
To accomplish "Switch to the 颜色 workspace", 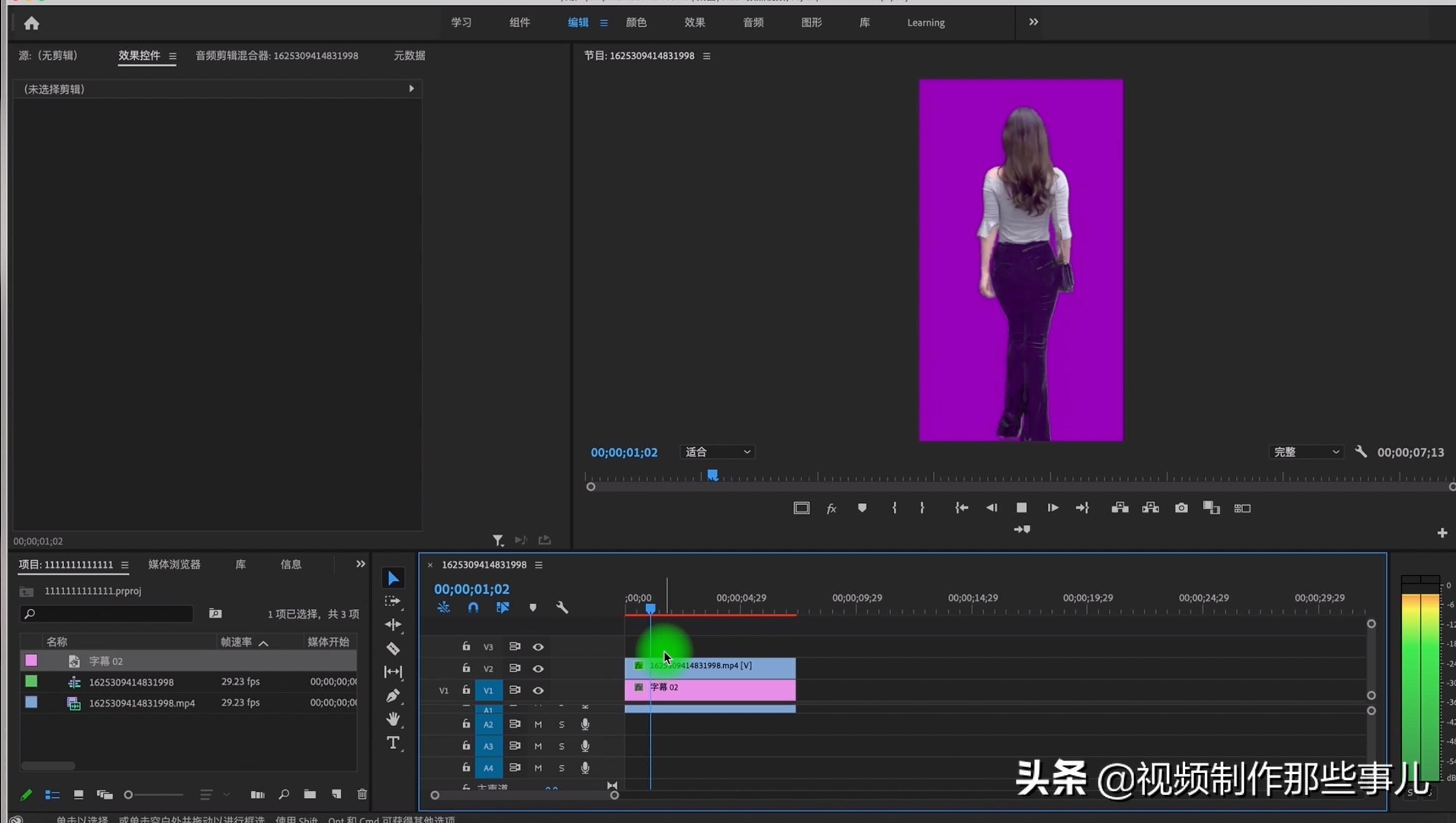I will (x=635, y=22).
